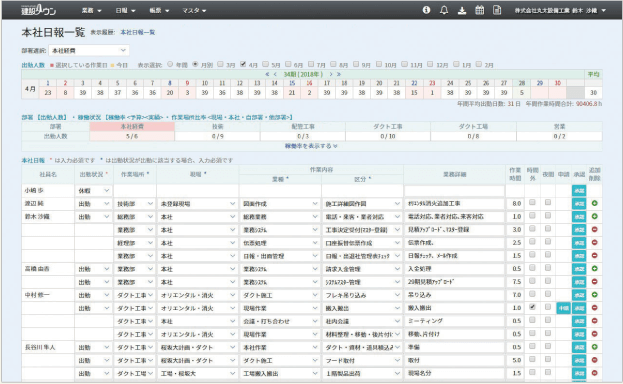This screenshot has width=623, height=384.
Task: Jump forward with the double-right arrow by 34期
Action: [339, 74]
